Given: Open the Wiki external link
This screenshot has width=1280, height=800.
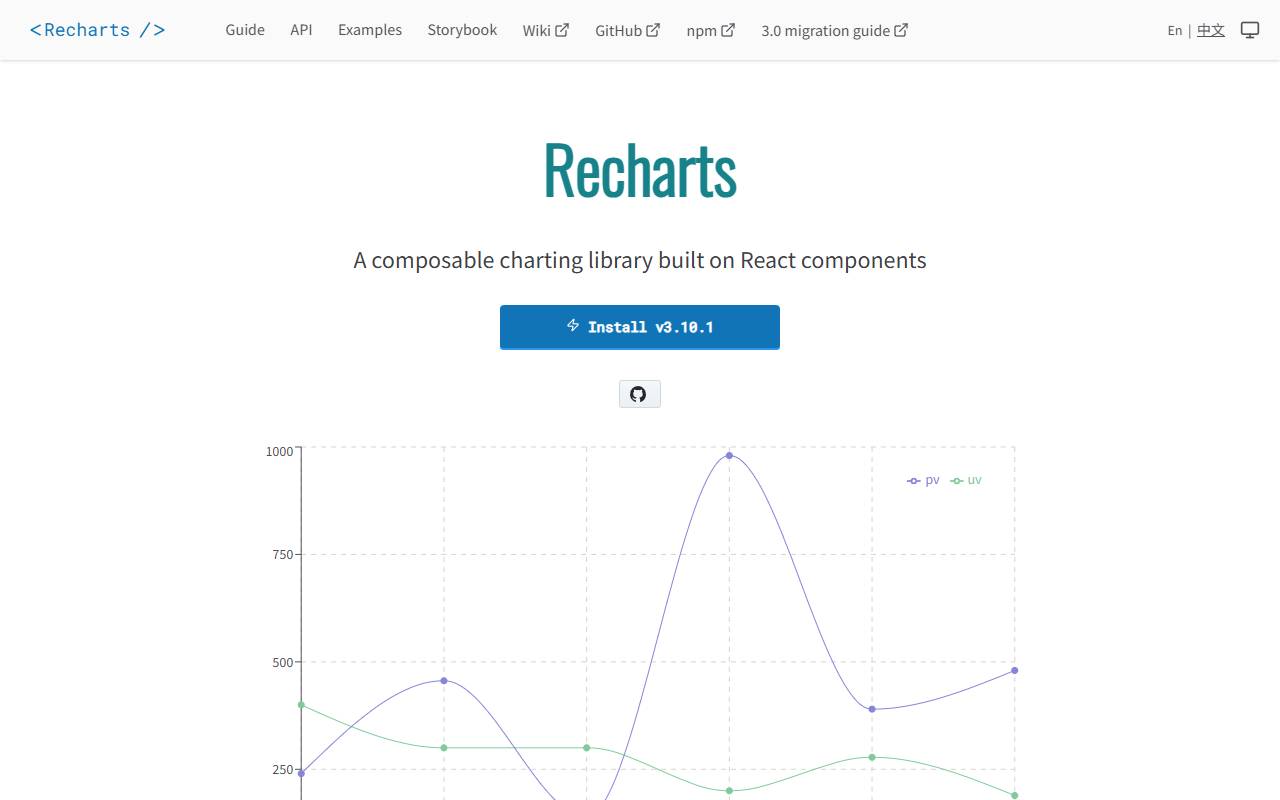Looking at the screenshot, I should click(546, 30).
